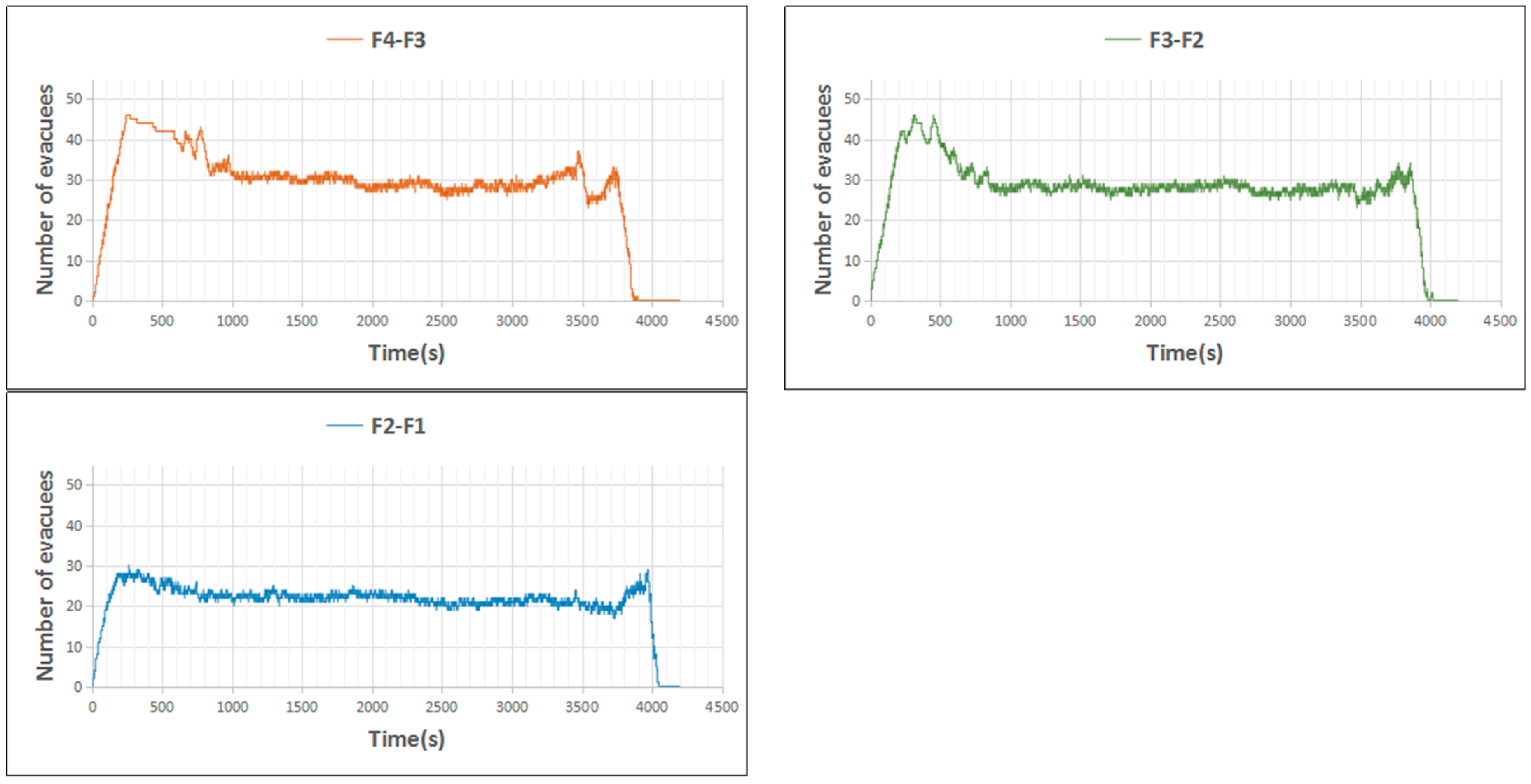
Task: Click x-axis value 2500 in F3-F2 chart
Action: 1220,321
